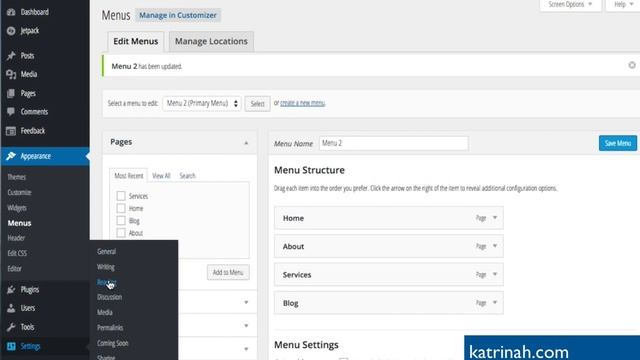Viewport: 640px width, 360px height.
Task: Expand the first collapsed panel below Add to Menu
Action: [246, 302]
